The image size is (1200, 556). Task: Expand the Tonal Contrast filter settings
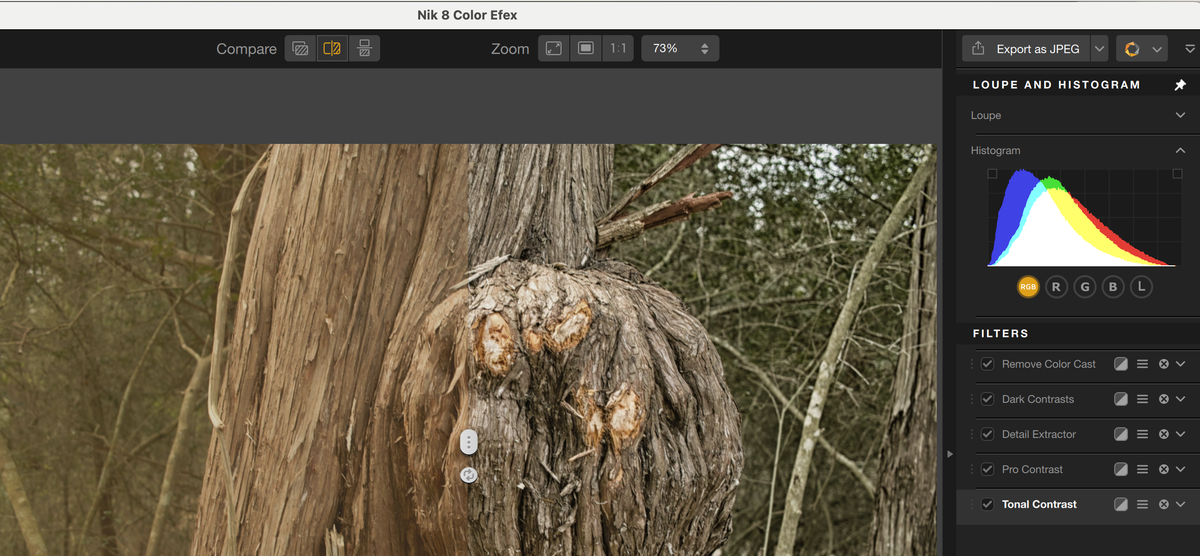(x=1181, y=504)
